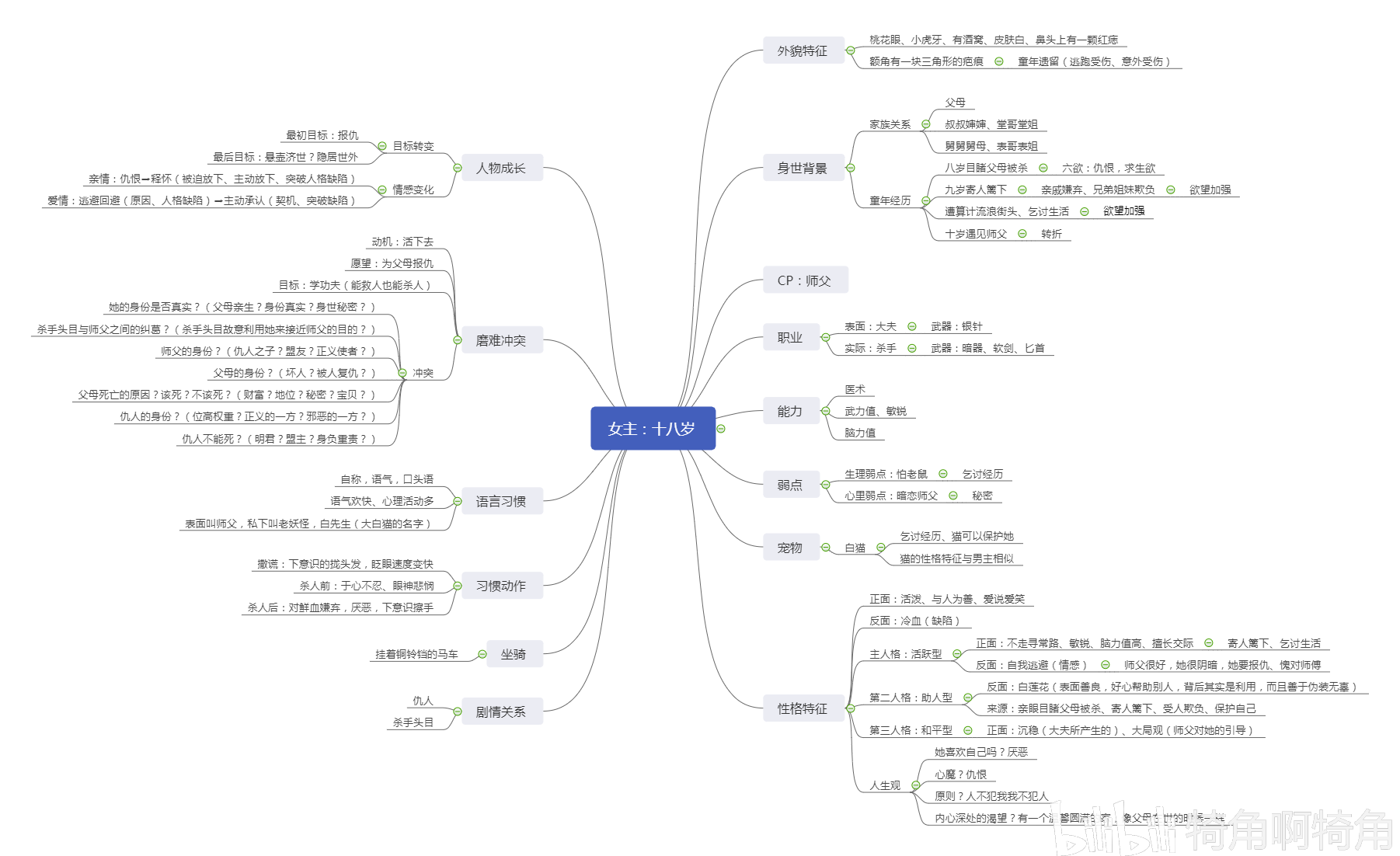Collapse the 剧情关系 branch toggle

coord(458,712)
